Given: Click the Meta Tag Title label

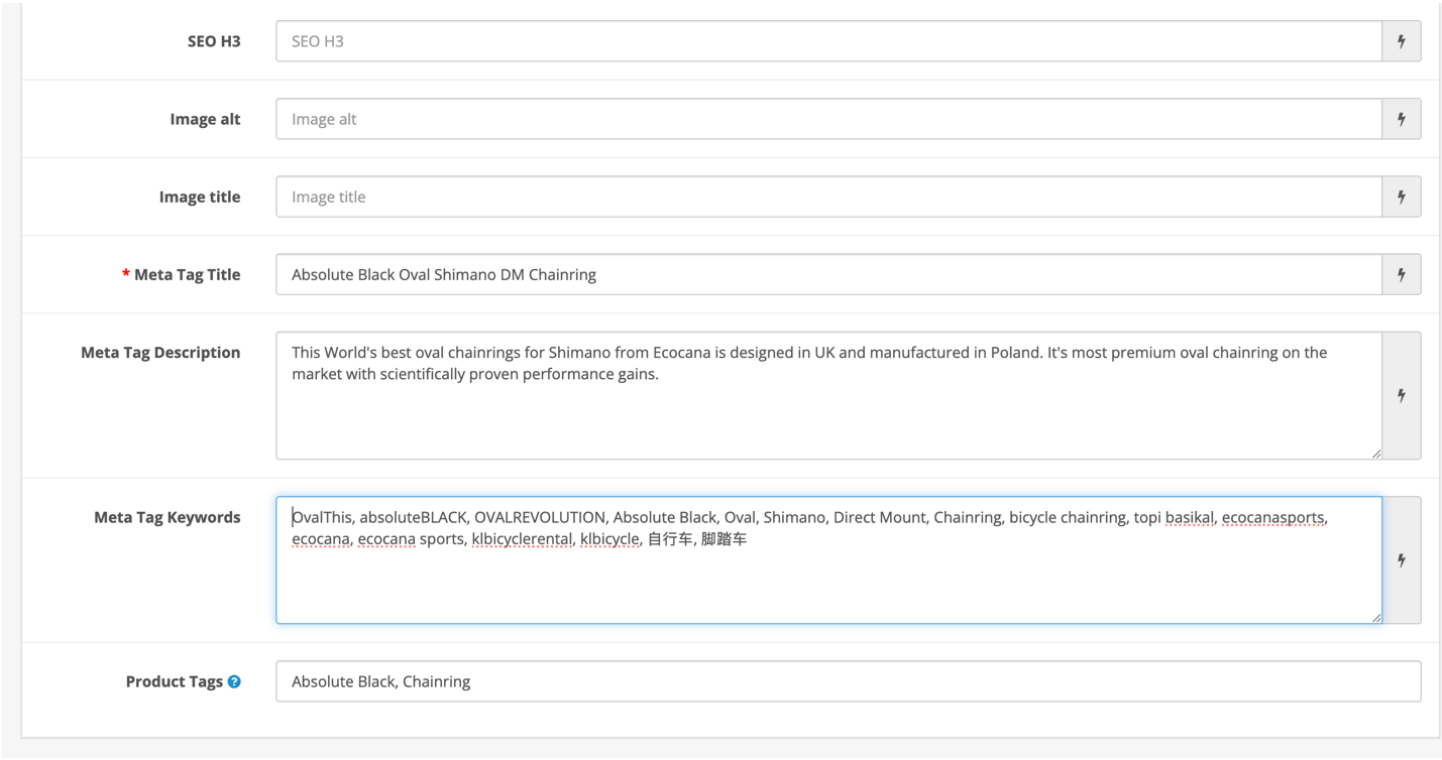Looking at the screenshot, I should pos(187,275).
